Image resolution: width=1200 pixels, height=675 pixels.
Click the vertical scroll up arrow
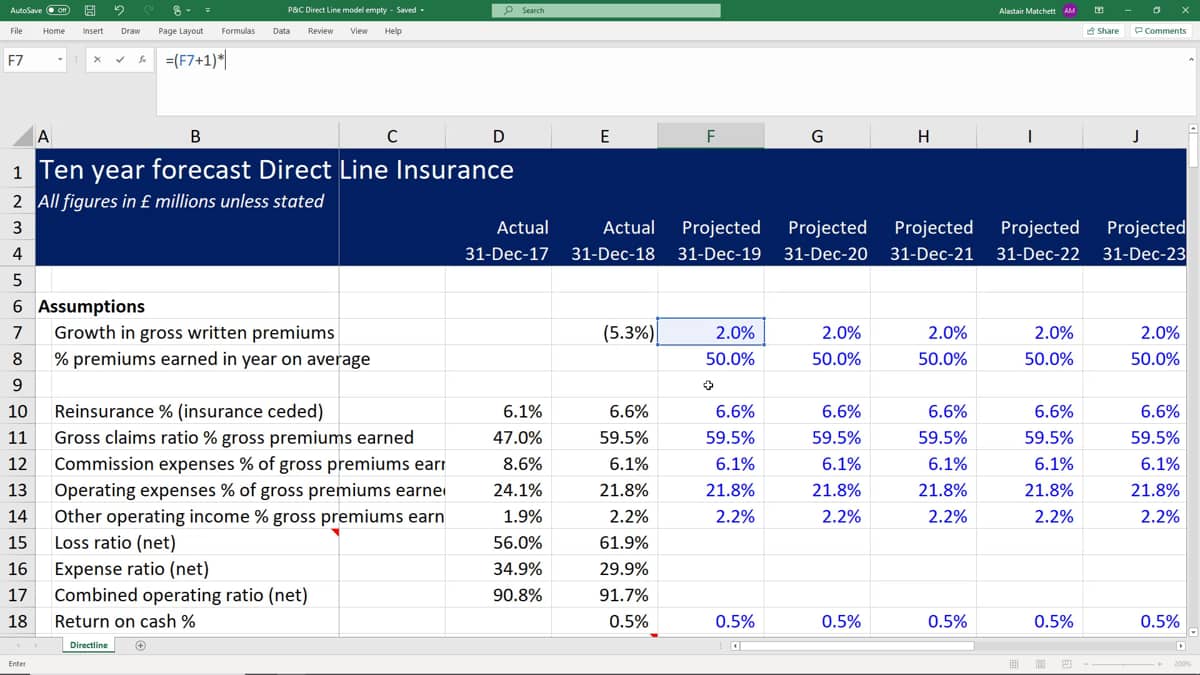1192,128
